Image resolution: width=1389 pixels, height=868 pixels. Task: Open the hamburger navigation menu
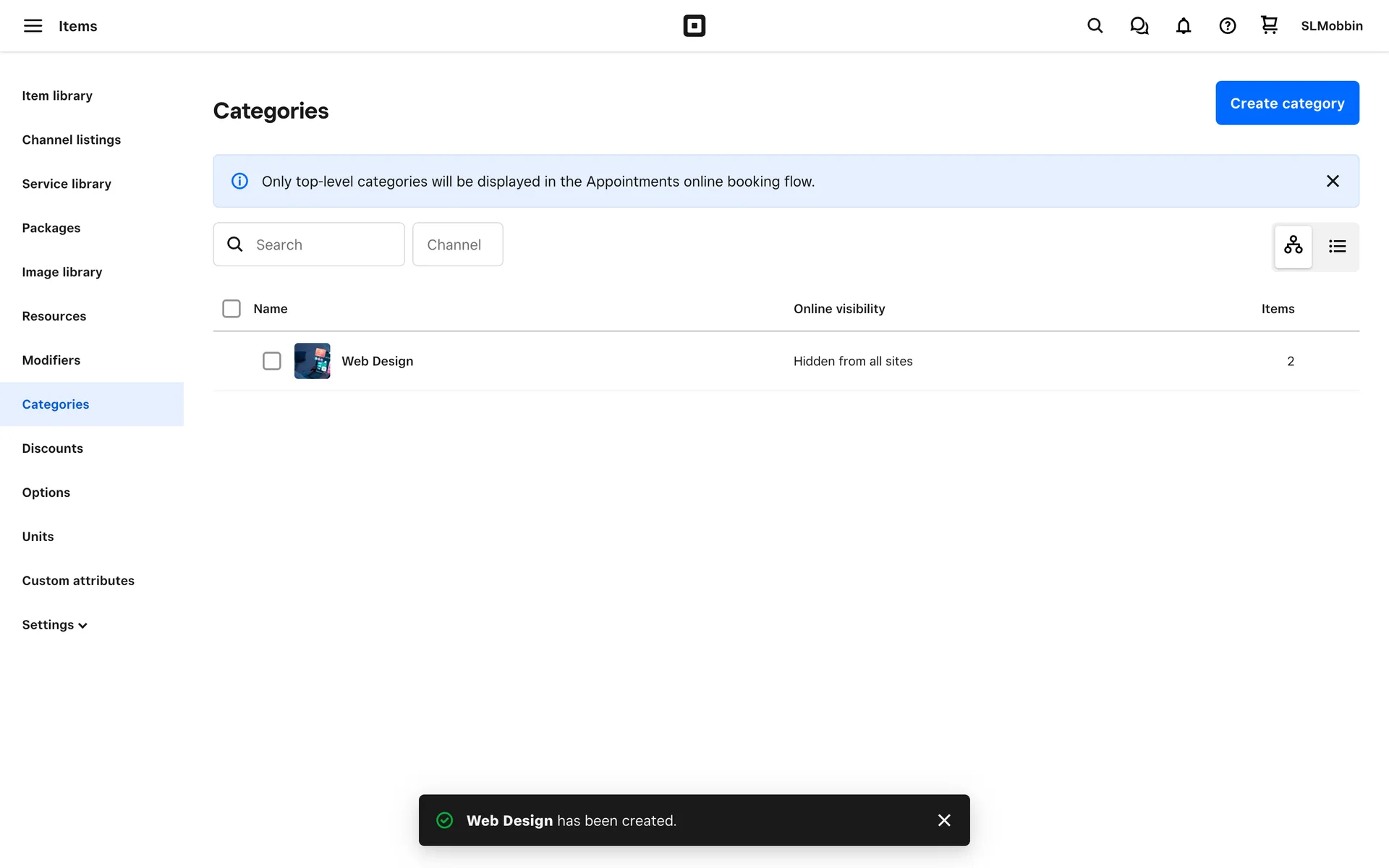[33, 26]
